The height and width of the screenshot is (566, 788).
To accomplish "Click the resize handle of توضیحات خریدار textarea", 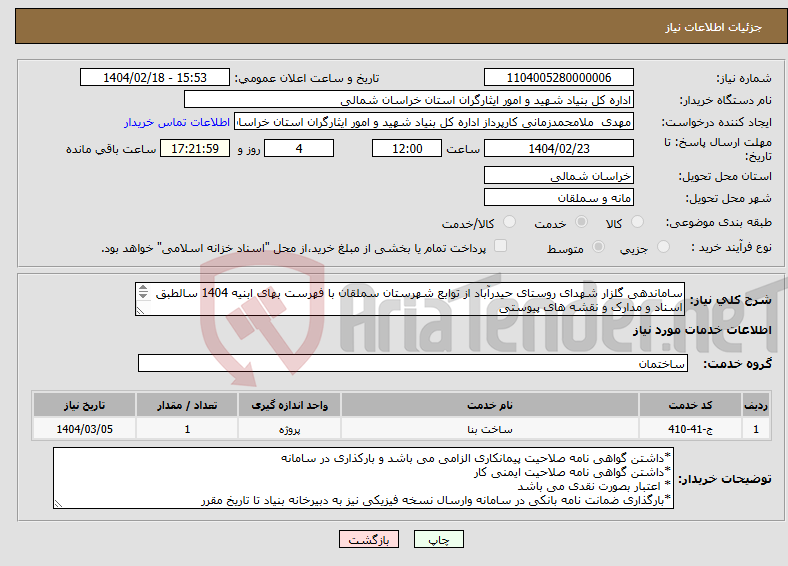I will 58,504.
